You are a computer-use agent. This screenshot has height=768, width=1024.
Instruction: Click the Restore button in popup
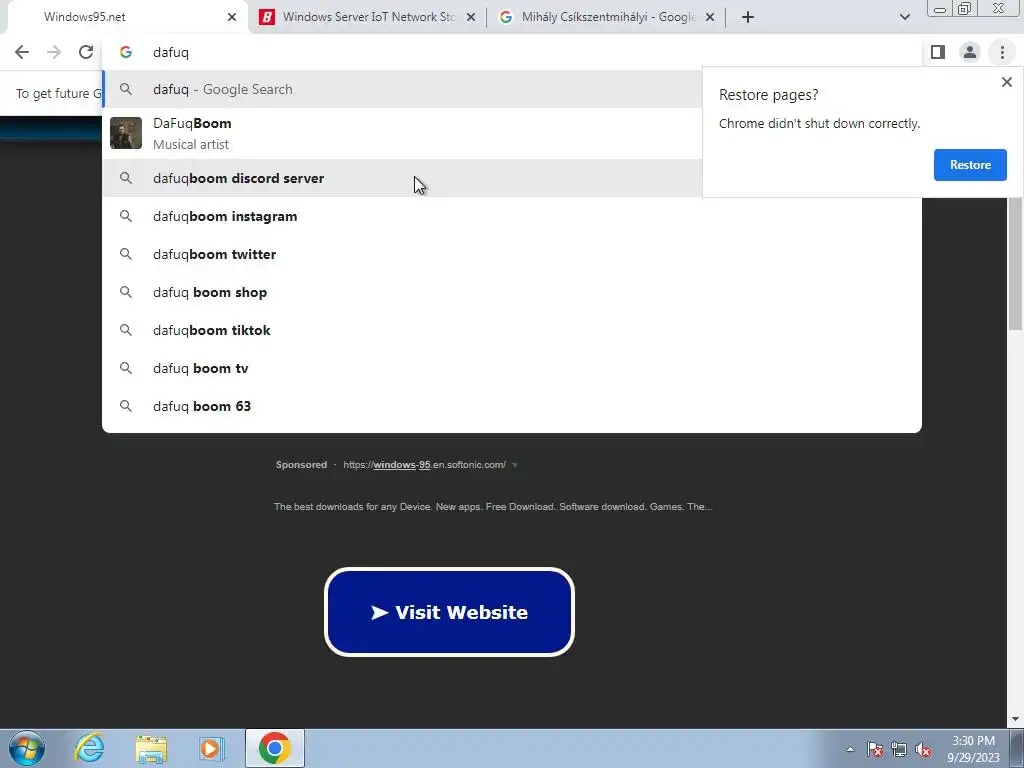(x=970, y=165)
